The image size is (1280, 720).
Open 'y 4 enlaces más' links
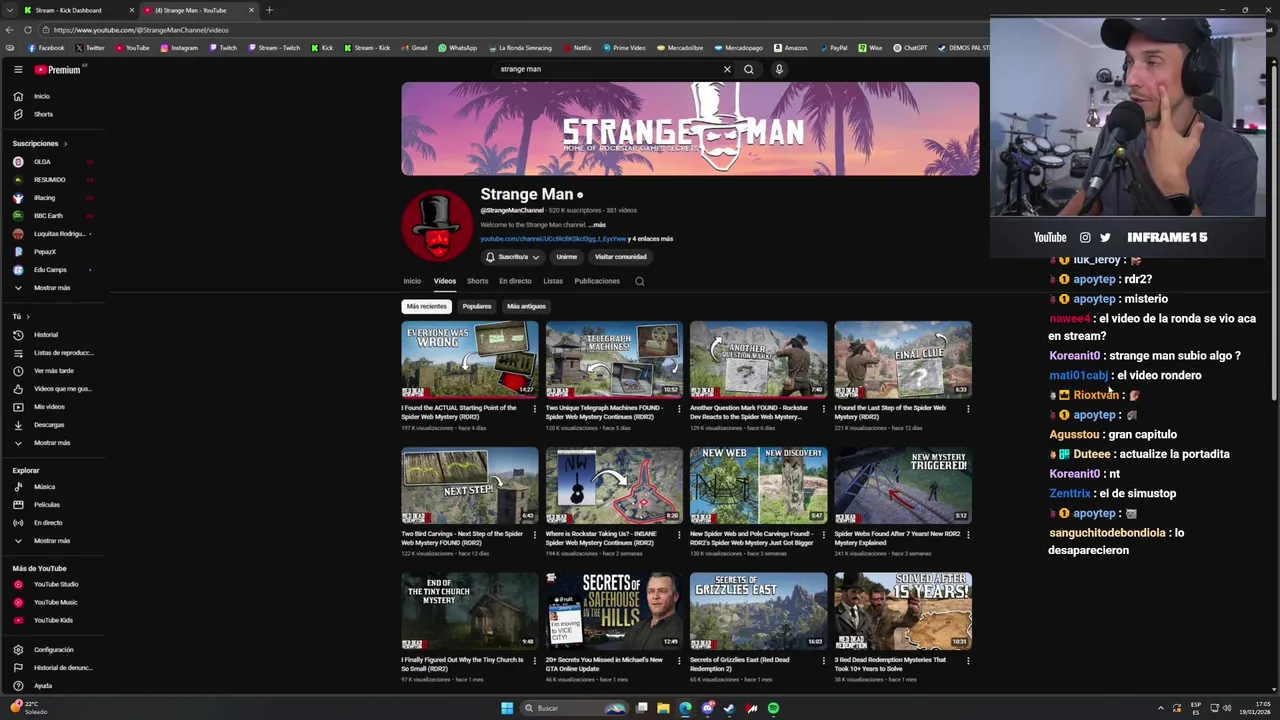[x=651, y=239]
